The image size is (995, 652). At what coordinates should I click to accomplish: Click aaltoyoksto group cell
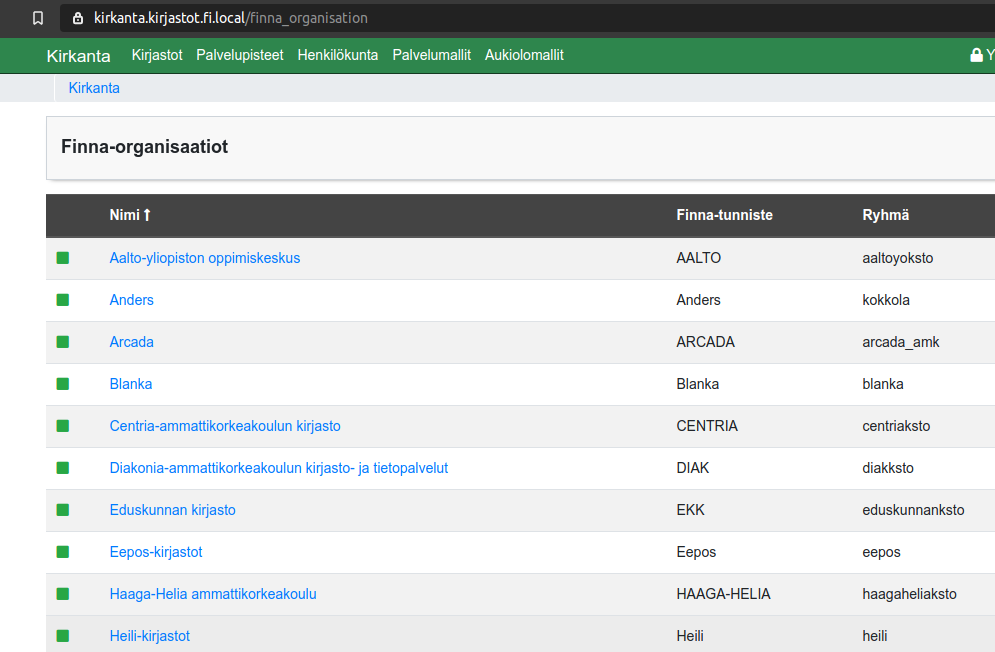(897, 258)
